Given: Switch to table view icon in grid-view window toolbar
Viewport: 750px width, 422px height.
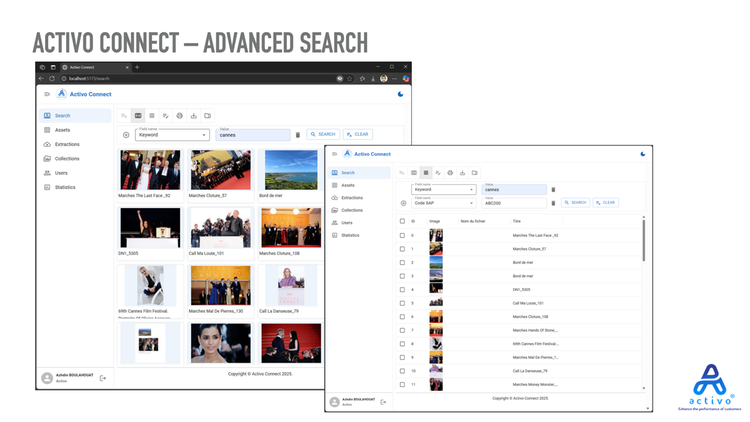Looking at the screenshot, I should click(152, 116).
